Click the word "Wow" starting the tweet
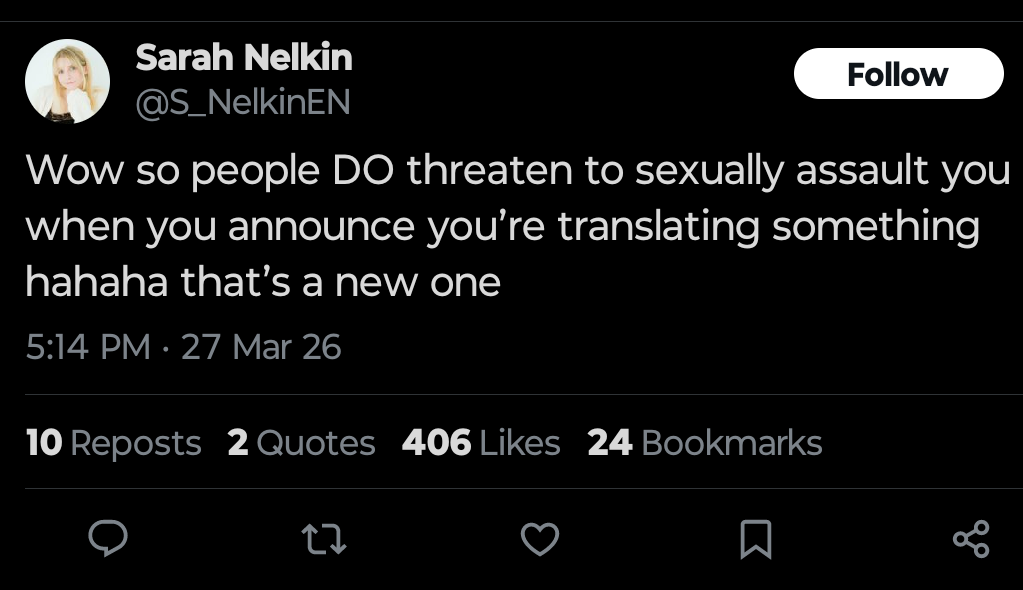The height and width of the screenshot is (590, 1023). 63,172
